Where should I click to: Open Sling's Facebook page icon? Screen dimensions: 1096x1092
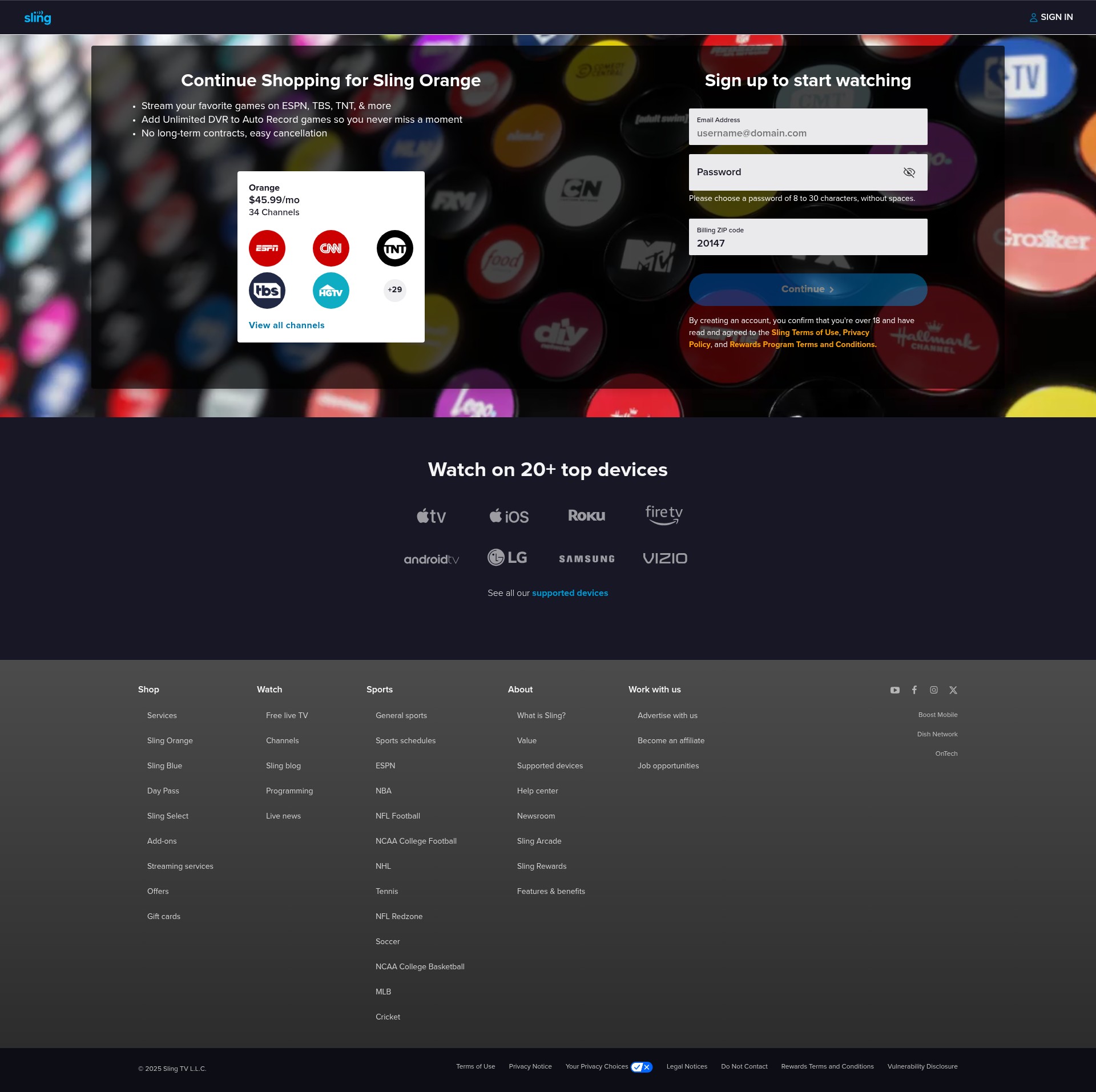[x=914, y=690]
